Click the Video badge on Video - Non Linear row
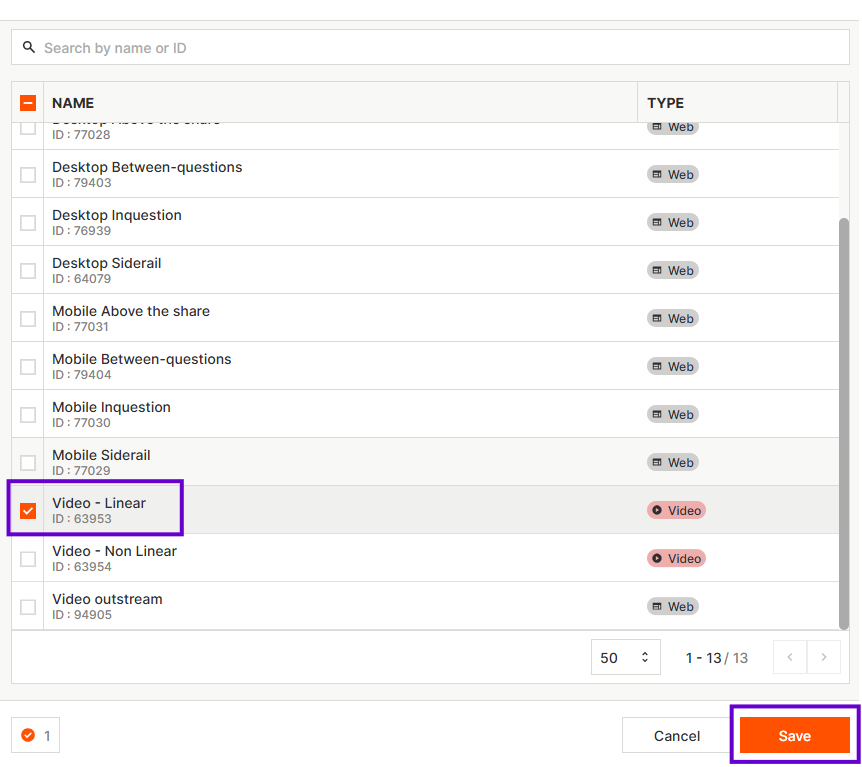The width and height of the screenshot is (862, 767). (676, 558)
